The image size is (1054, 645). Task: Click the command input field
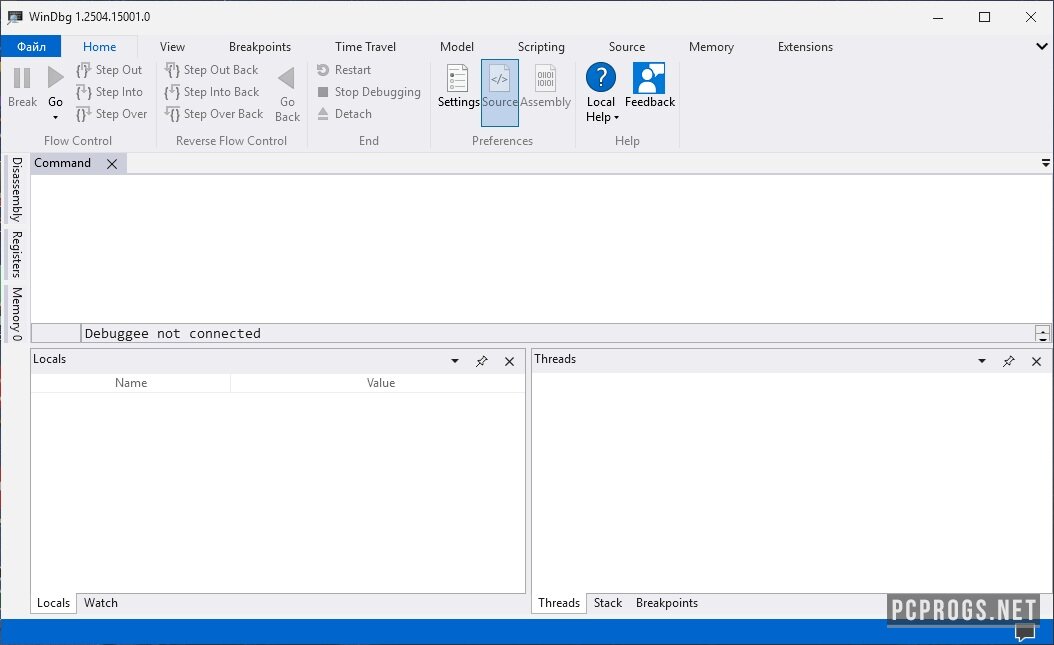(x=558, y=333)
